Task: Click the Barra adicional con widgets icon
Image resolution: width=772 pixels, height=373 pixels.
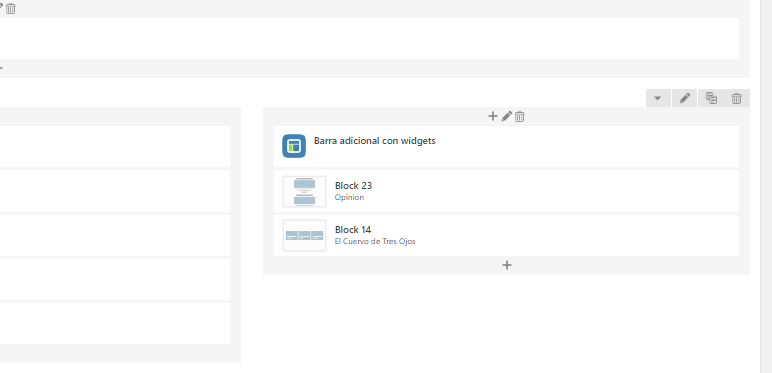Action: pyautogui.click(x=294, y=146)
